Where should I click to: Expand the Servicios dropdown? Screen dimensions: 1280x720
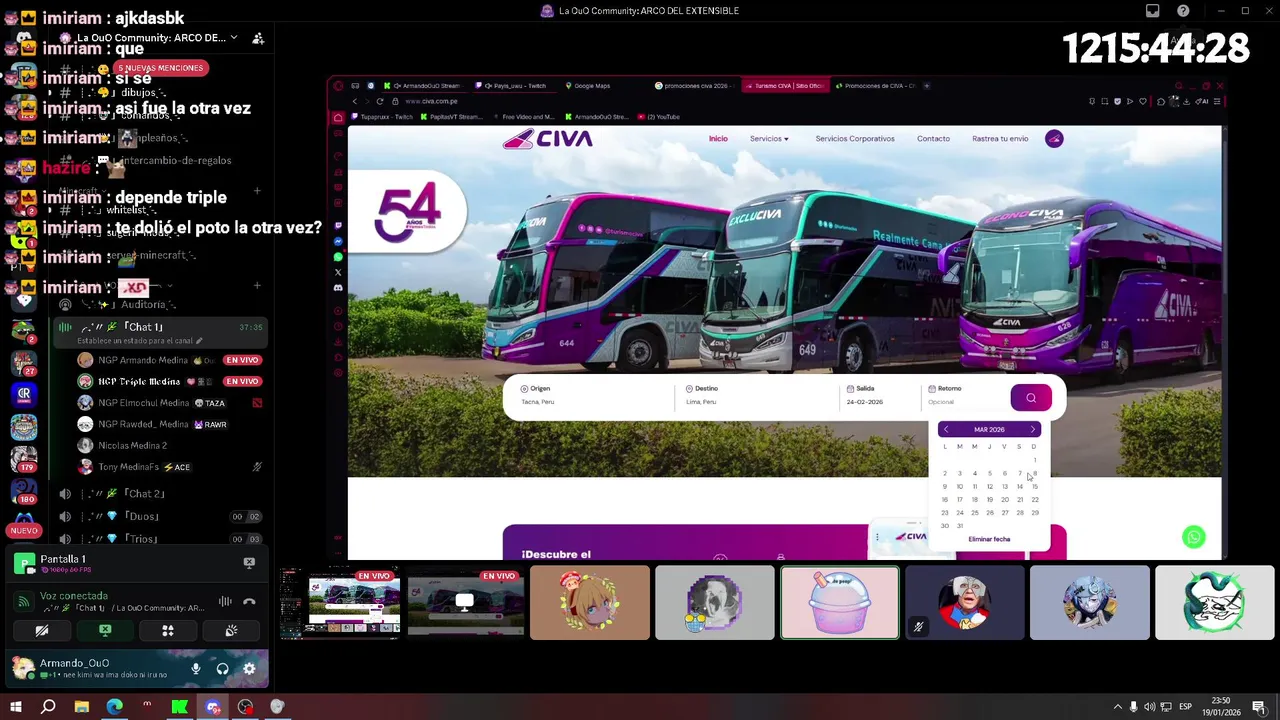[x=769, y=139]
